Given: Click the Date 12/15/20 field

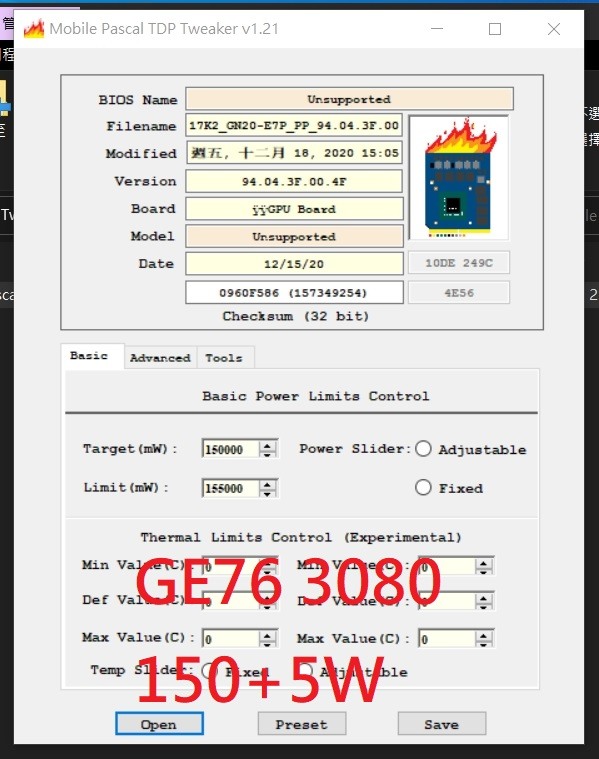Looking at the screenshot, I should (294, 264).
